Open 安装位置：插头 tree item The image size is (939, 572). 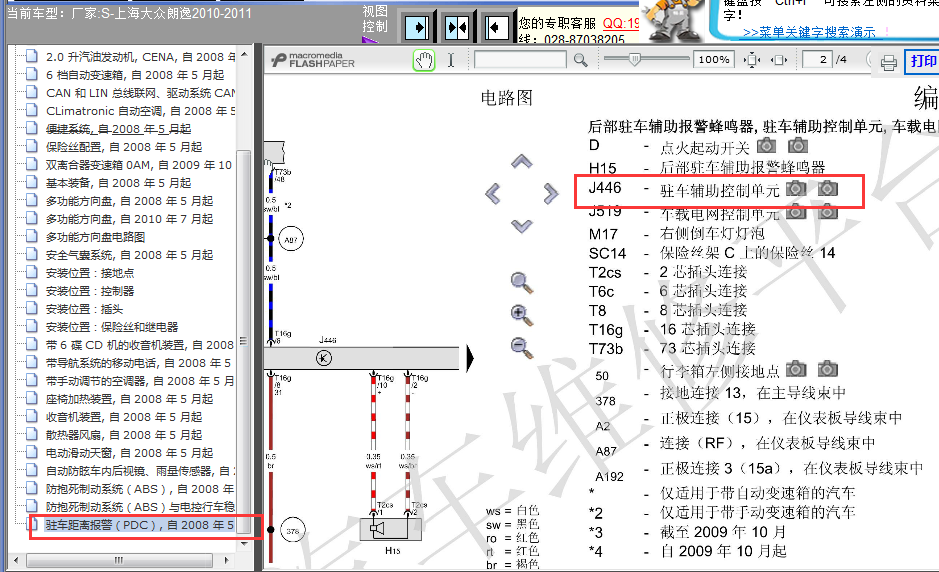click(x=84, y=308)
